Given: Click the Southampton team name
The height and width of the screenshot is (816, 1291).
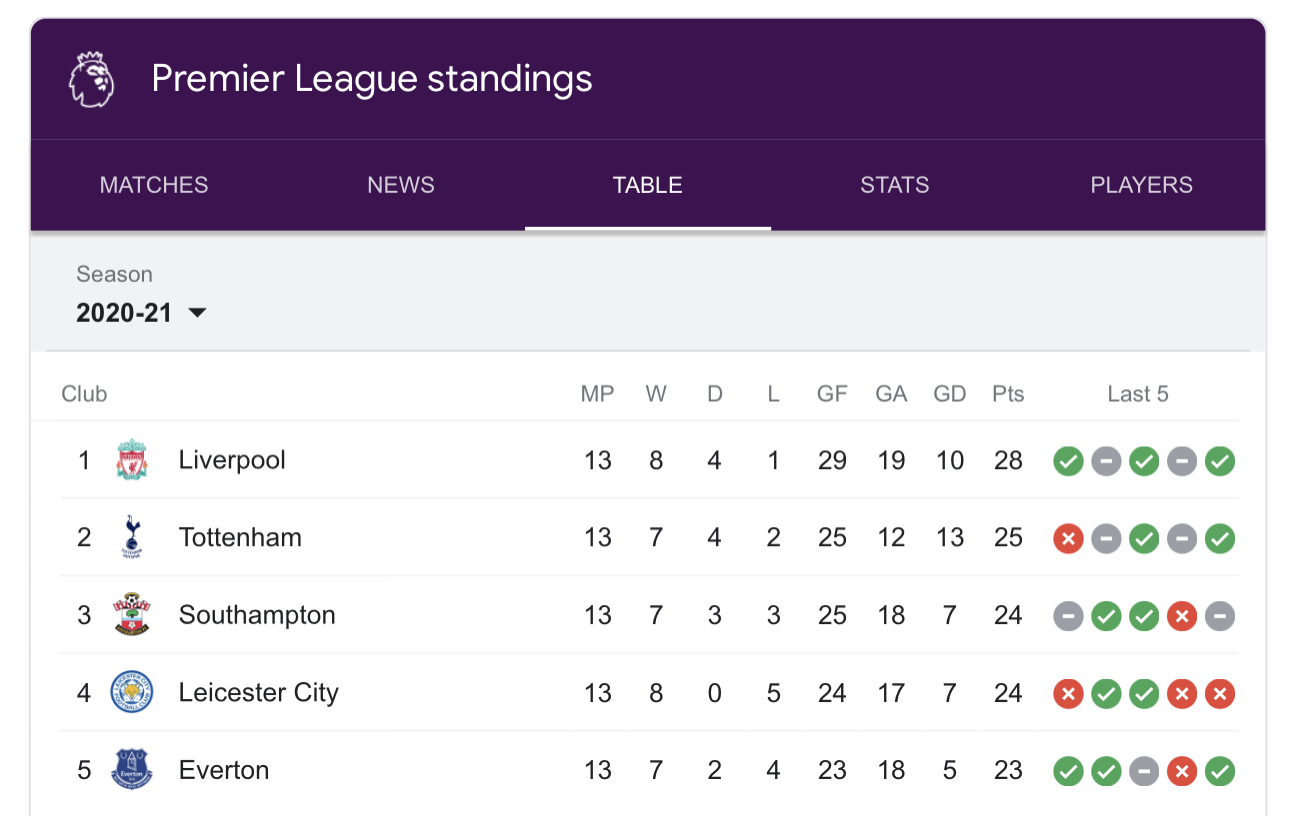Looking at the screenshot, I should tap(257, 615).
